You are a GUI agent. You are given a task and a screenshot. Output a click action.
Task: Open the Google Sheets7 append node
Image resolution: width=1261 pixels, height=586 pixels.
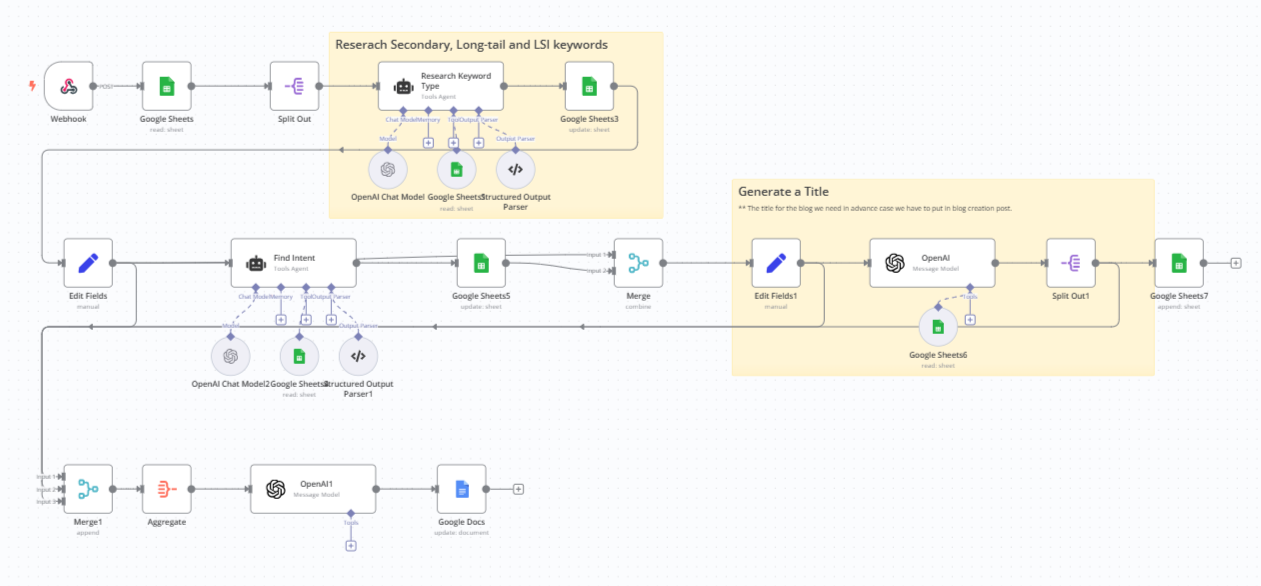coord(1179,263)
